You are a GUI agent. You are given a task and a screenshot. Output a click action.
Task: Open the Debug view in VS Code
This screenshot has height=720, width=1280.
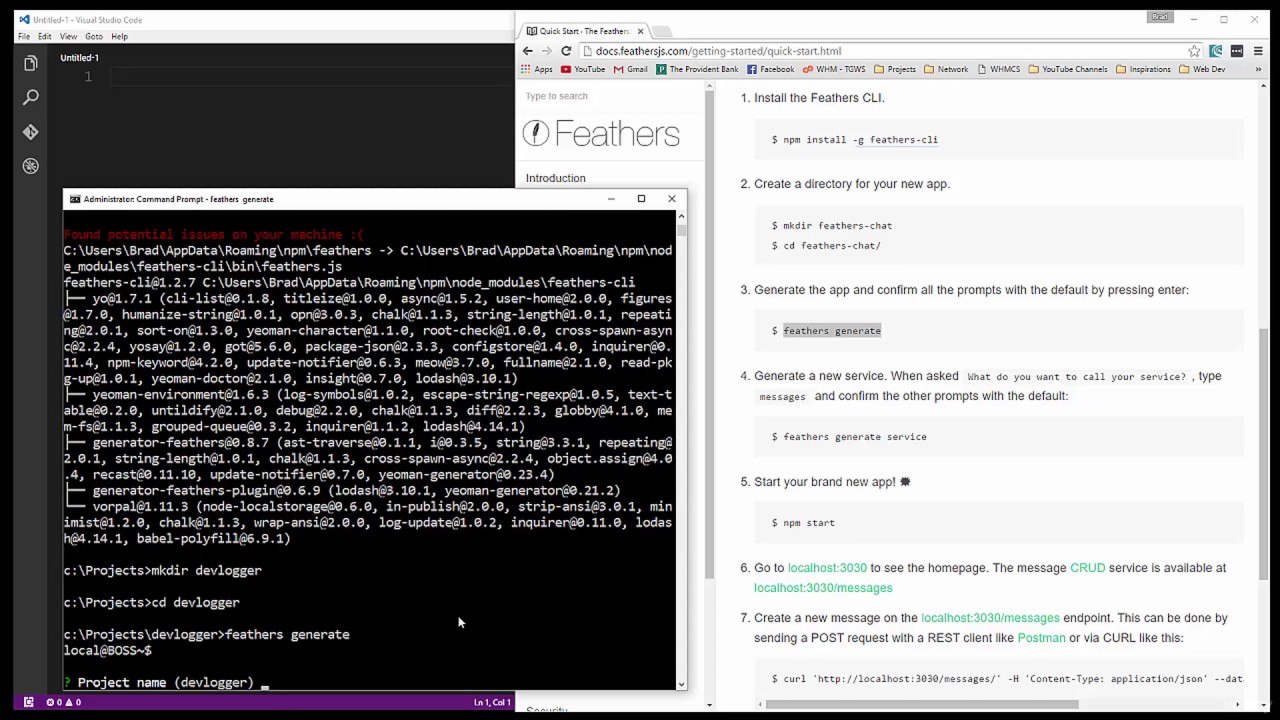coord(30,166)
